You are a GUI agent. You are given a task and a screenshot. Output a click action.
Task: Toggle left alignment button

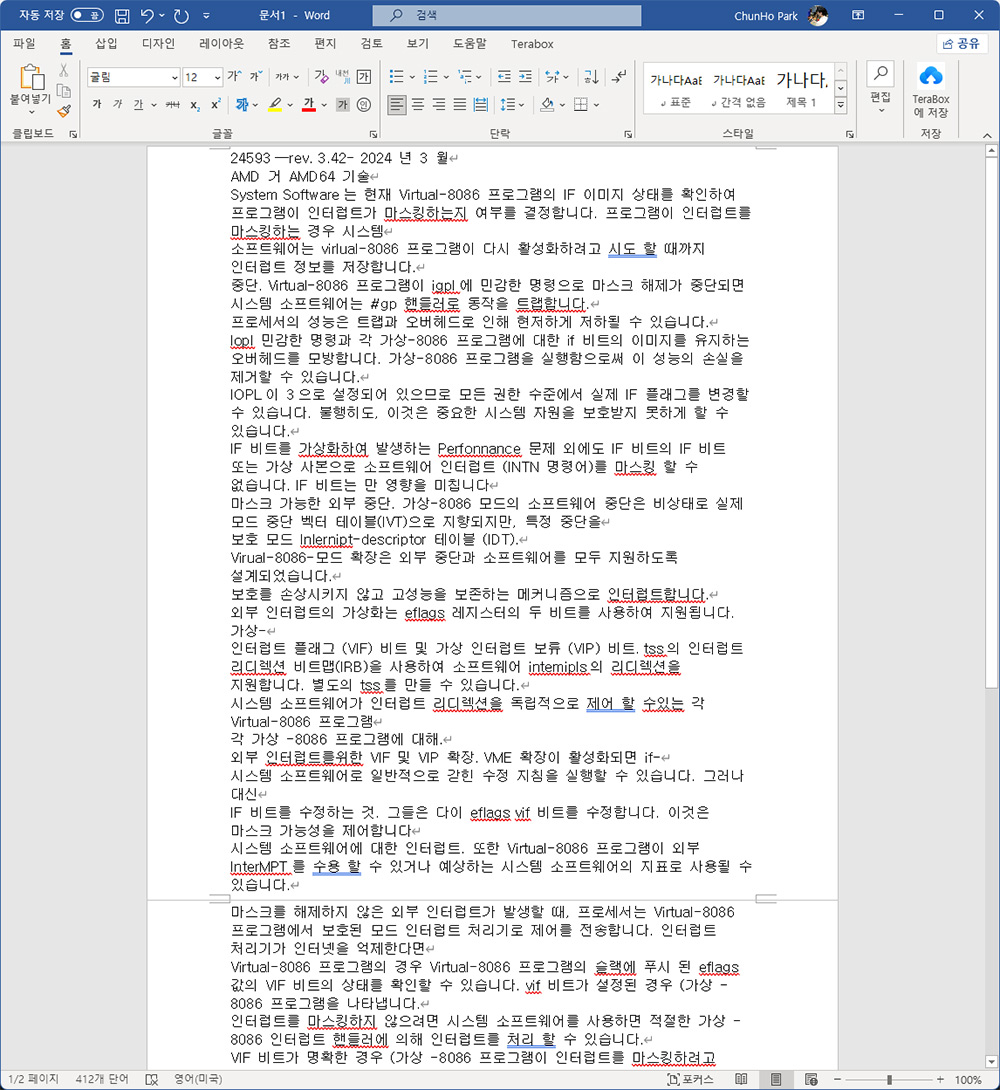(397, 104)
